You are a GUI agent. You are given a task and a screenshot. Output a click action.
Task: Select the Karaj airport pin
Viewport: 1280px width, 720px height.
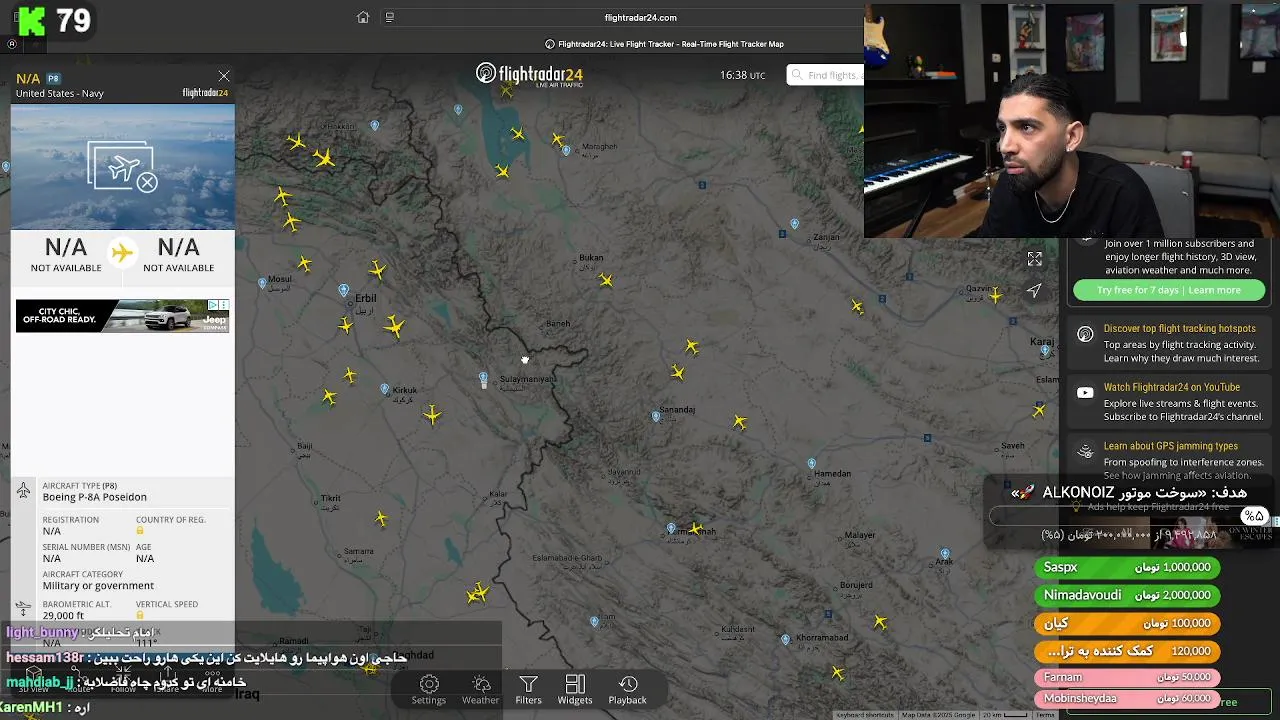[x=1045, y=351]
